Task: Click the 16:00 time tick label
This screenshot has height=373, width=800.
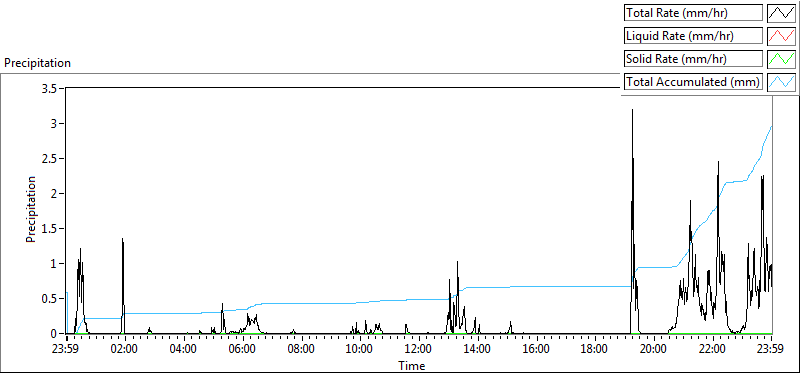Action: pos(536,350)
